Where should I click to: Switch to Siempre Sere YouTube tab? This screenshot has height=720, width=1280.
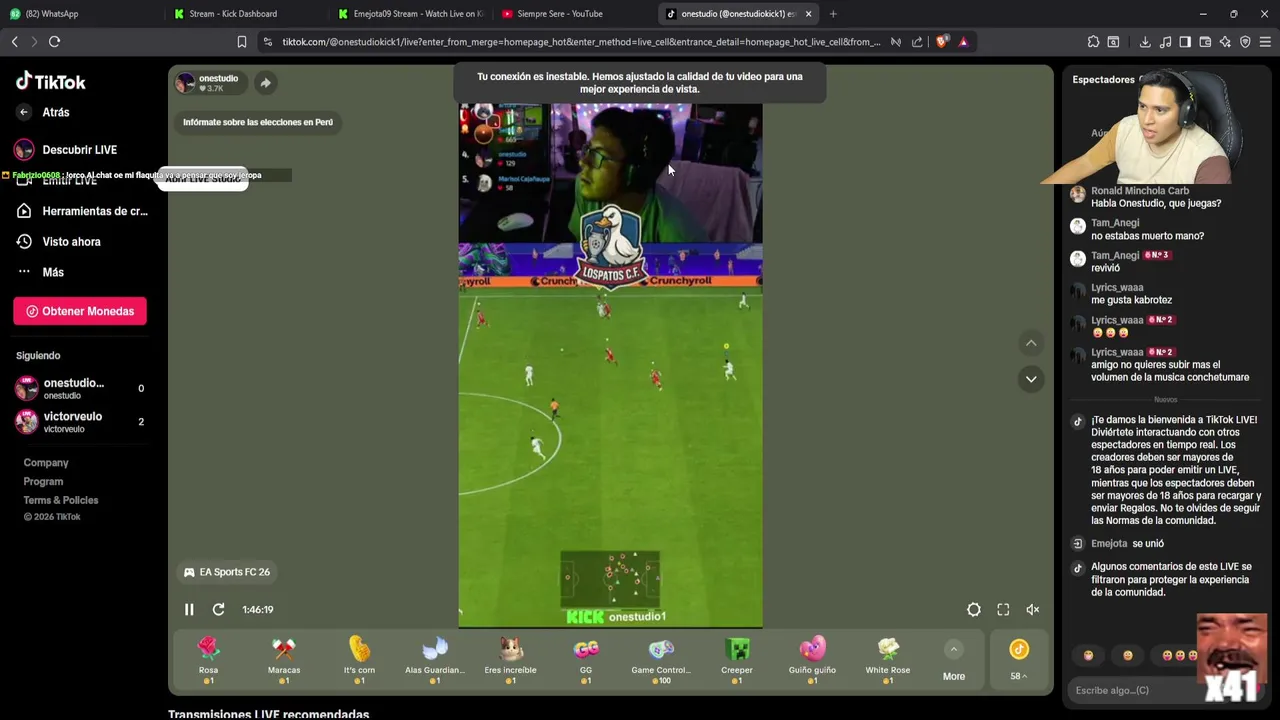click(x=574, y=14)
